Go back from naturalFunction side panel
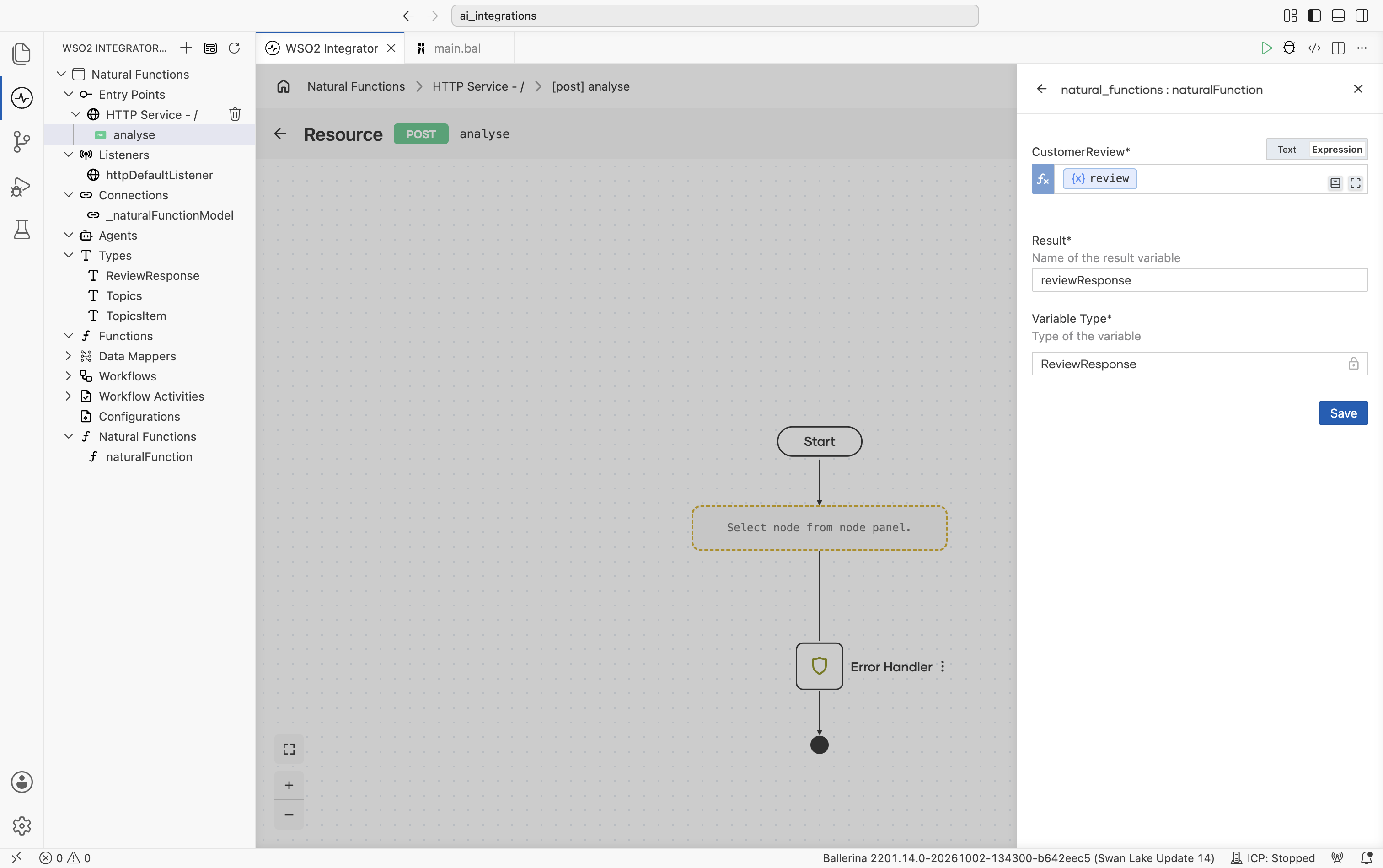This screenshot has height=868, width=1383. click(x=1041, y=89)
